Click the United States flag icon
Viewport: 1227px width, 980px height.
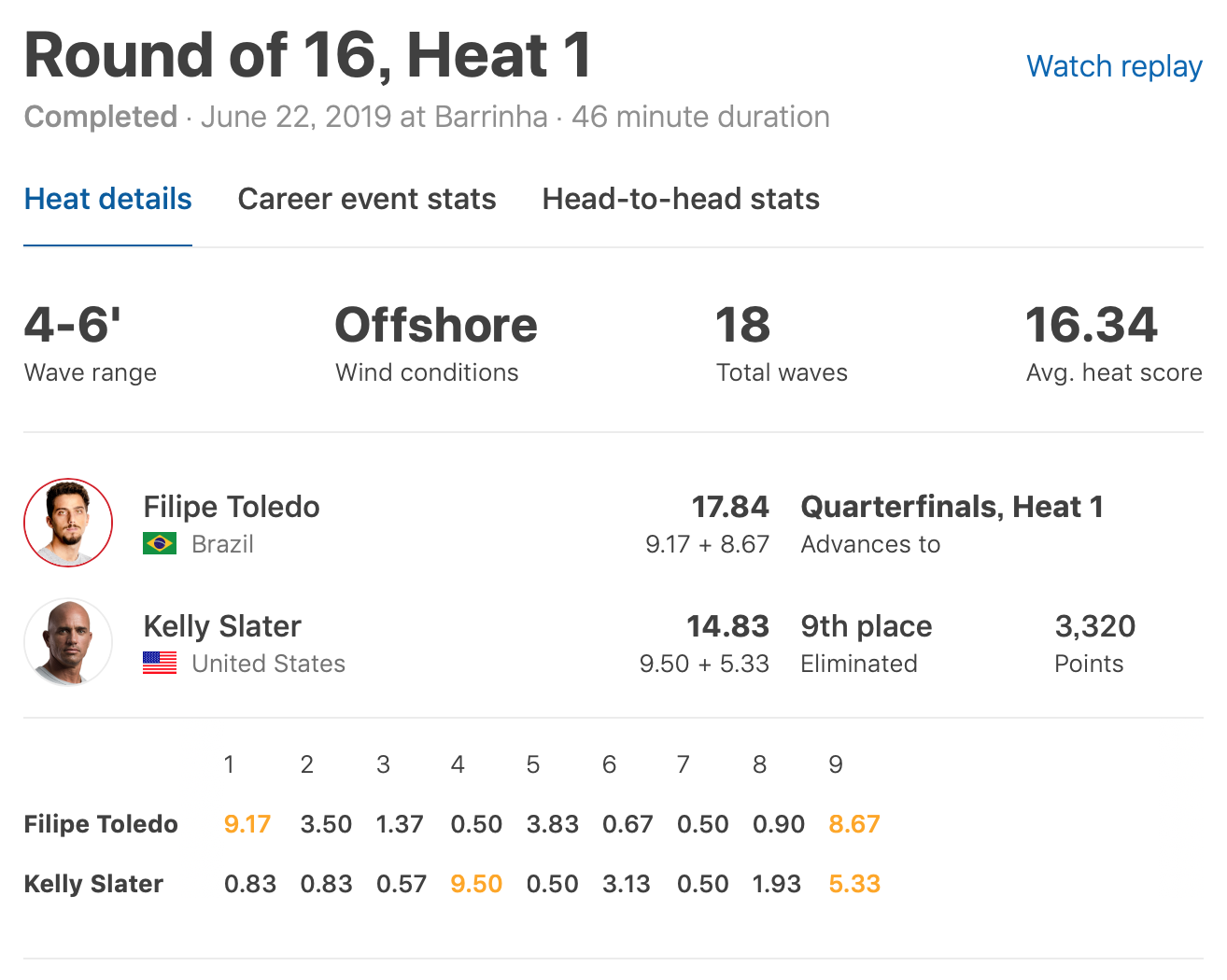point(160,663)
